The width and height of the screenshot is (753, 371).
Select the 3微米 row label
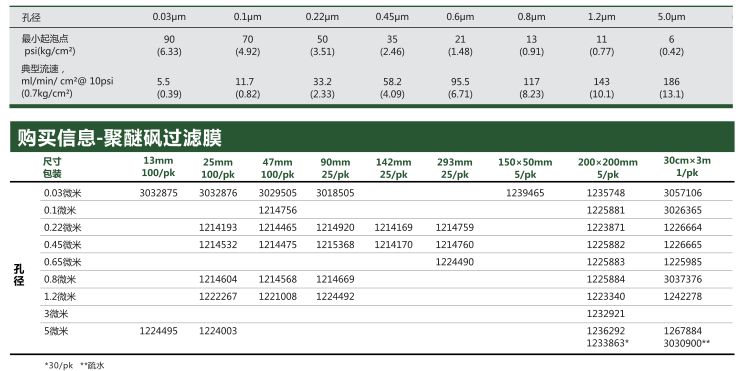tap(56, 314)
